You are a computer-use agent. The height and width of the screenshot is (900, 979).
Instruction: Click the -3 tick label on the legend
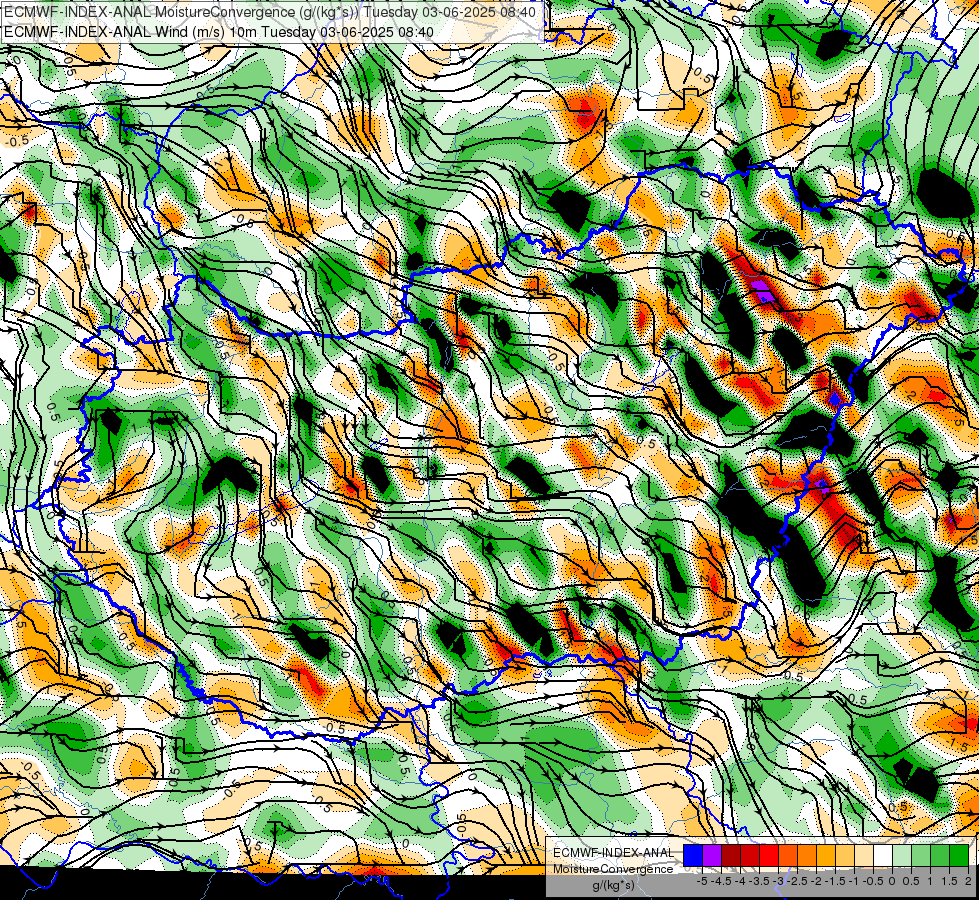click(778, 881)
